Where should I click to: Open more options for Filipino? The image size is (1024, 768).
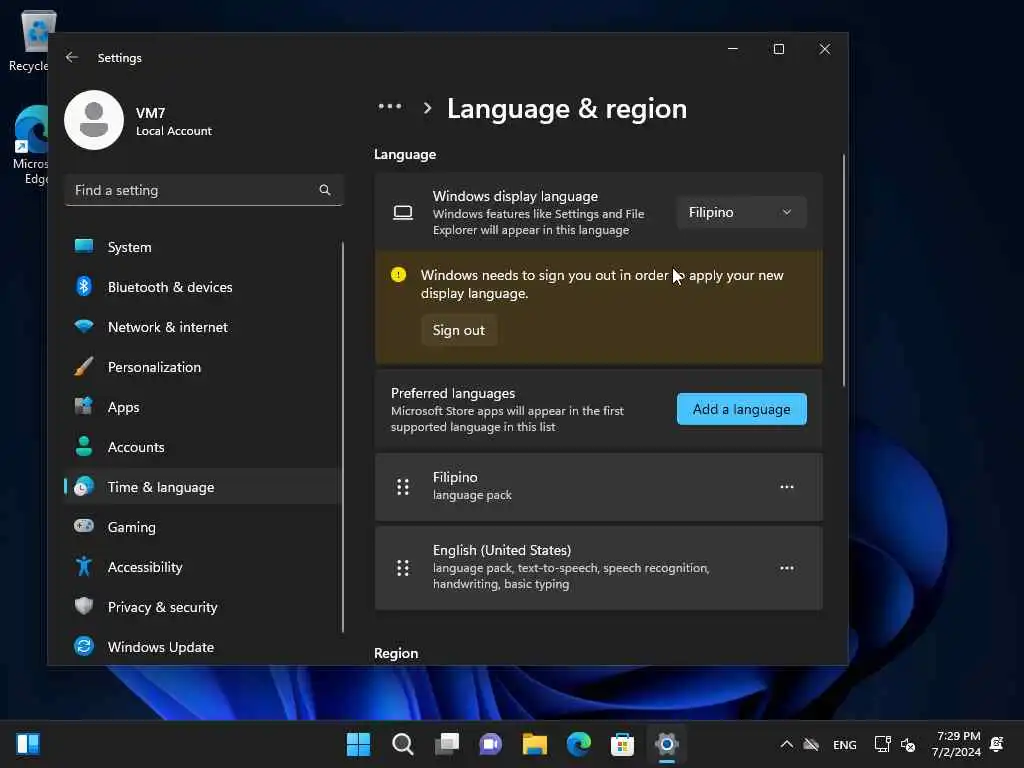(787, 487)
